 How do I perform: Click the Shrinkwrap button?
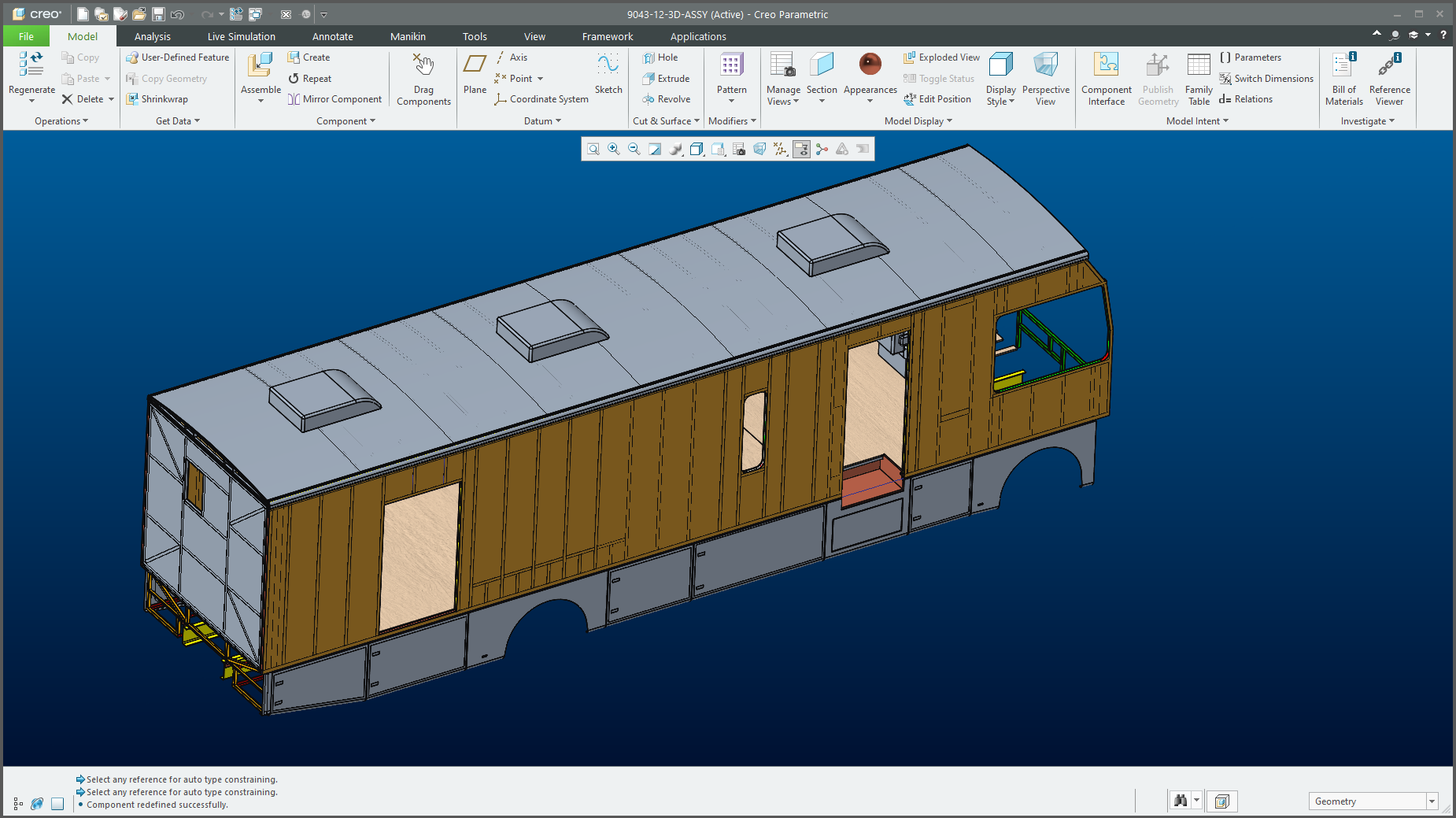(x=157, y=99)
